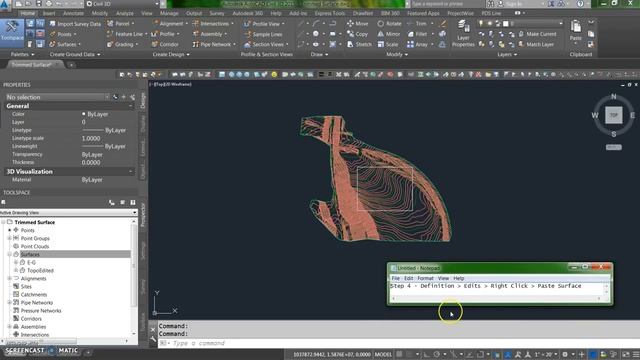This screenshot has width=640, height=360.
Task: Expand the Alignments tree node
Action: pyautogui.click(x=9, y=278)
